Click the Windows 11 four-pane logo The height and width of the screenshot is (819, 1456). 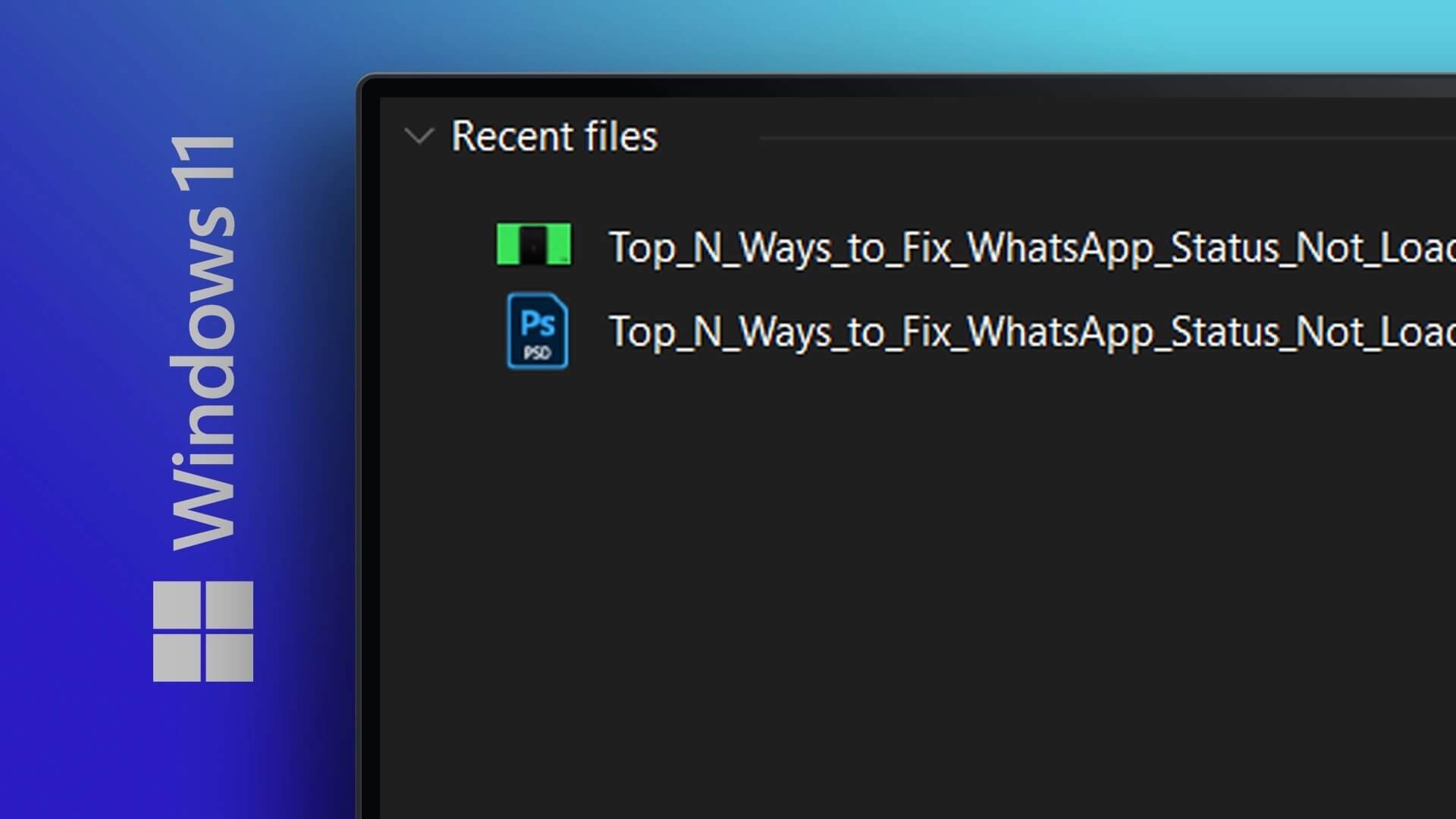point(202,631)
